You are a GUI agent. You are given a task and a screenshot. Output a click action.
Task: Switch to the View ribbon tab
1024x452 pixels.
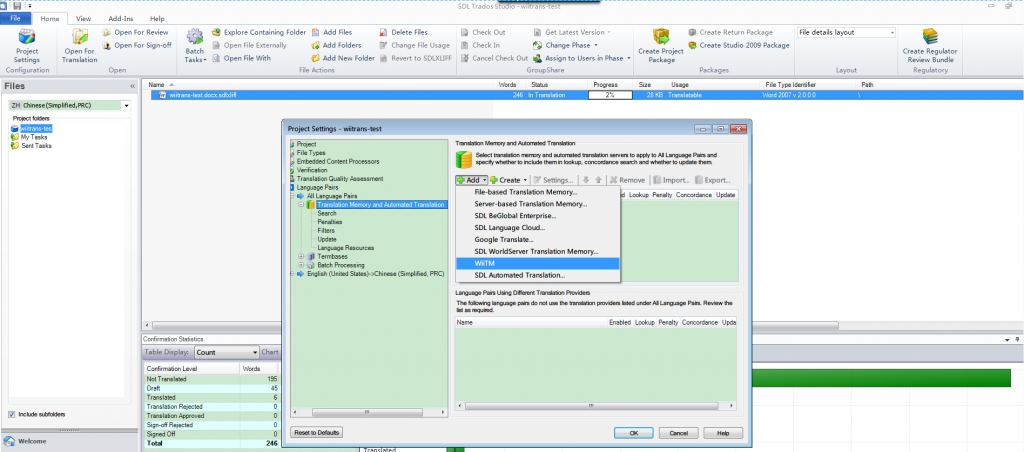84,19
